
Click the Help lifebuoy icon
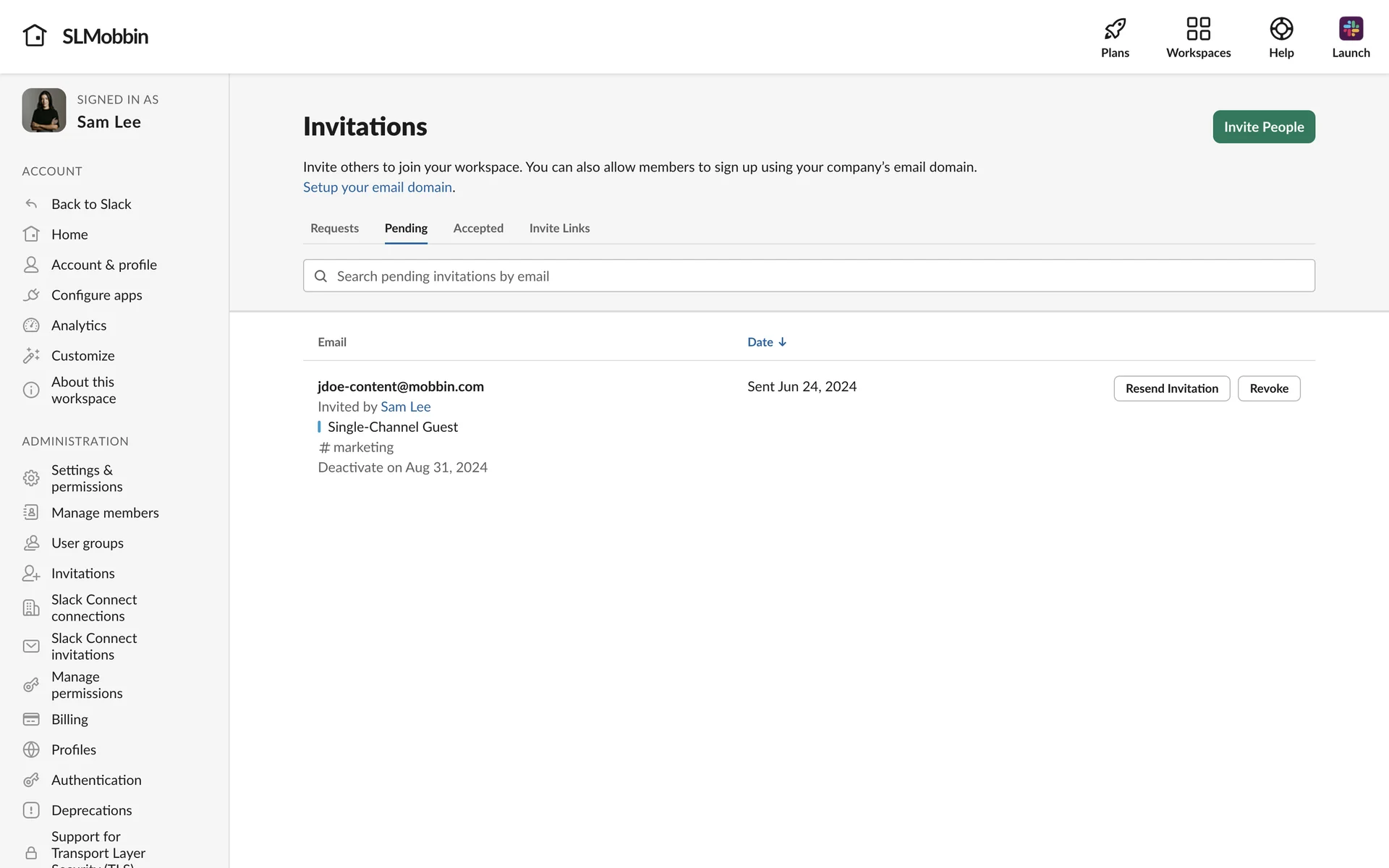tap(1280, 29)
